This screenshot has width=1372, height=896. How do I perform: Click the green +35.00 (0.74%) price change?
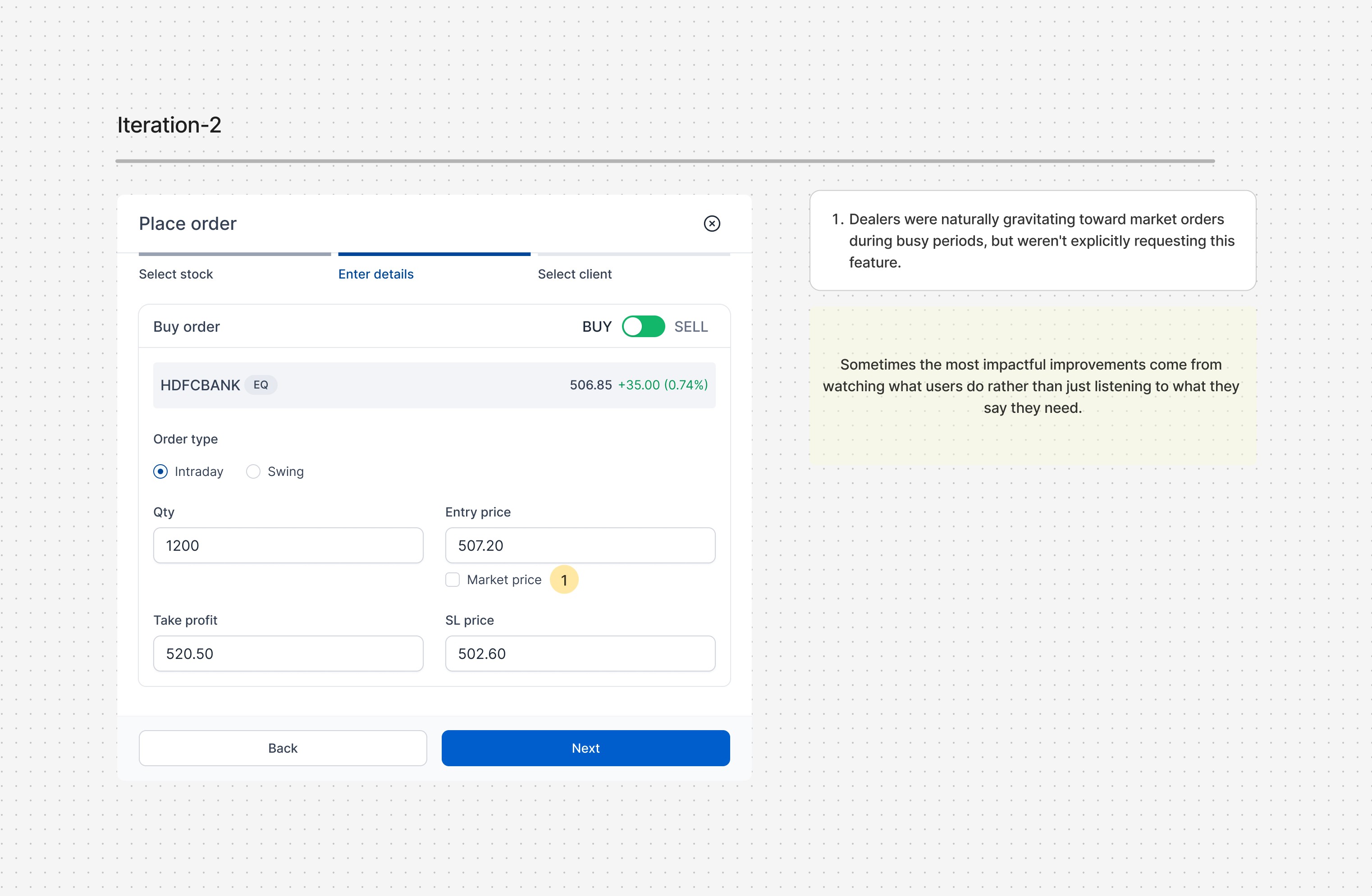(663, 384)
